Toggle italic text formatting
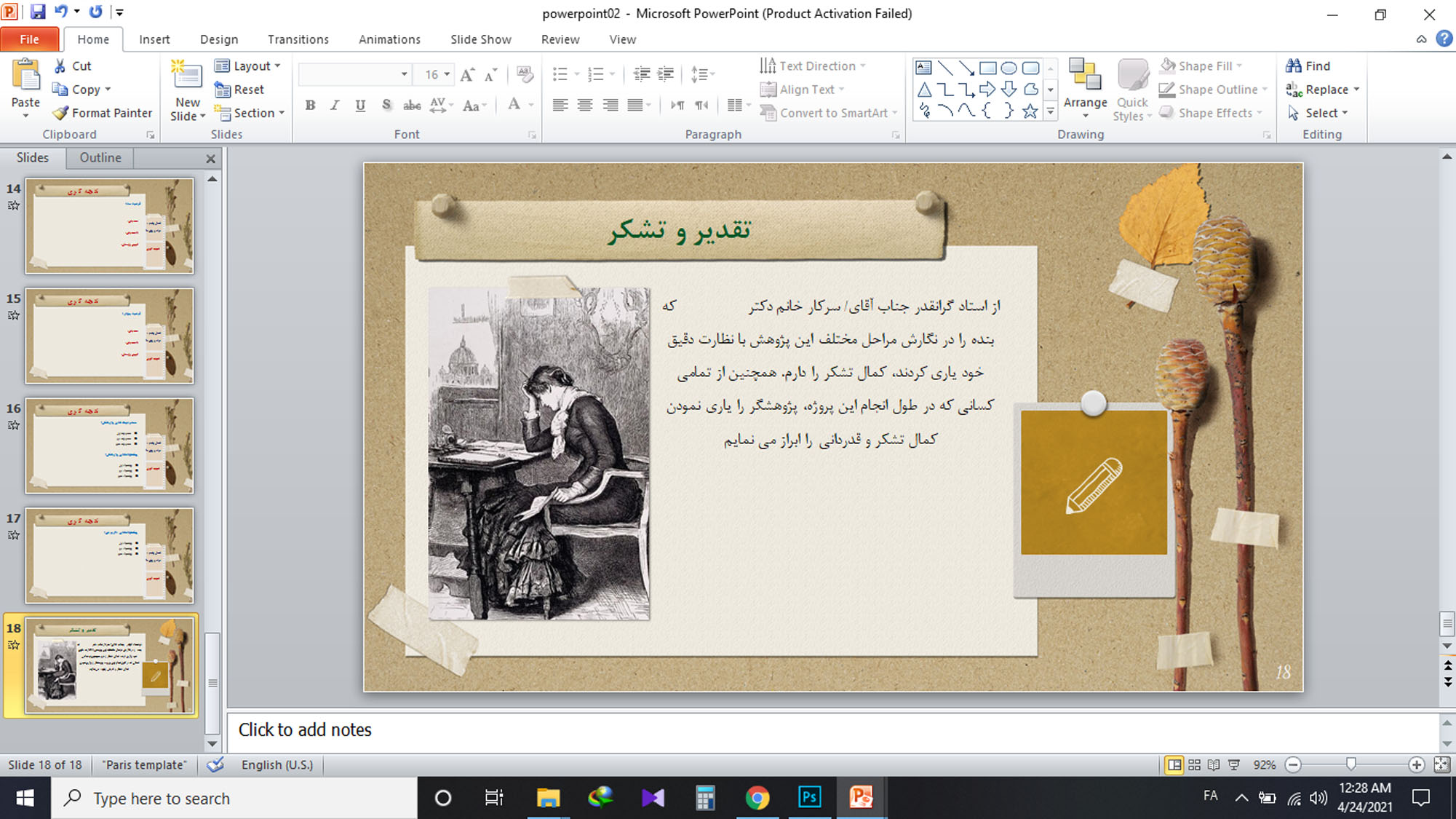The height and width of the screenshot is (819, 1456). click(335, 106)
